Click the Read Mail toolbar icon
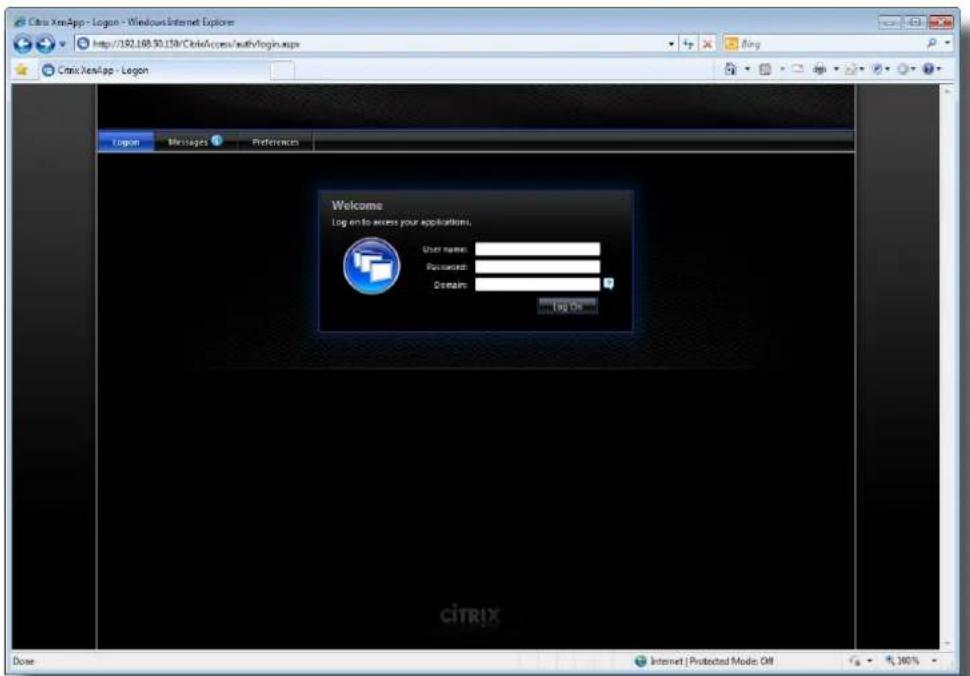This screenshot has height=676, width=970. tap(798, 69)
